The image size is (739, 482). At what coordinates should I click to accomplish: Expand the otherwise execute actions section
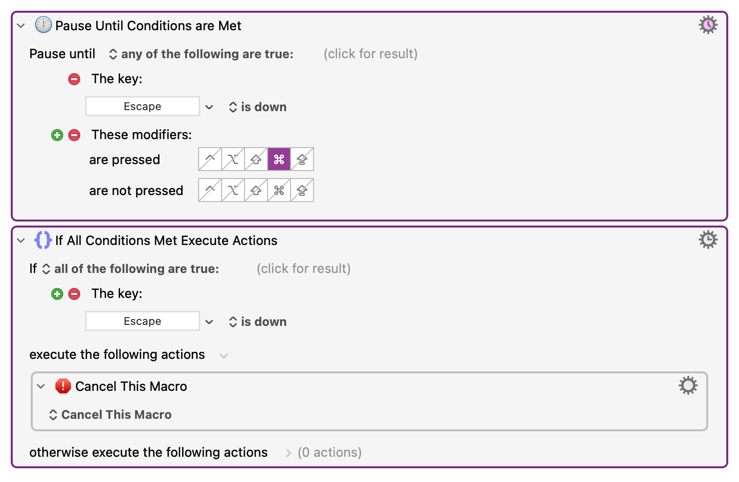[x=288, y=453]
